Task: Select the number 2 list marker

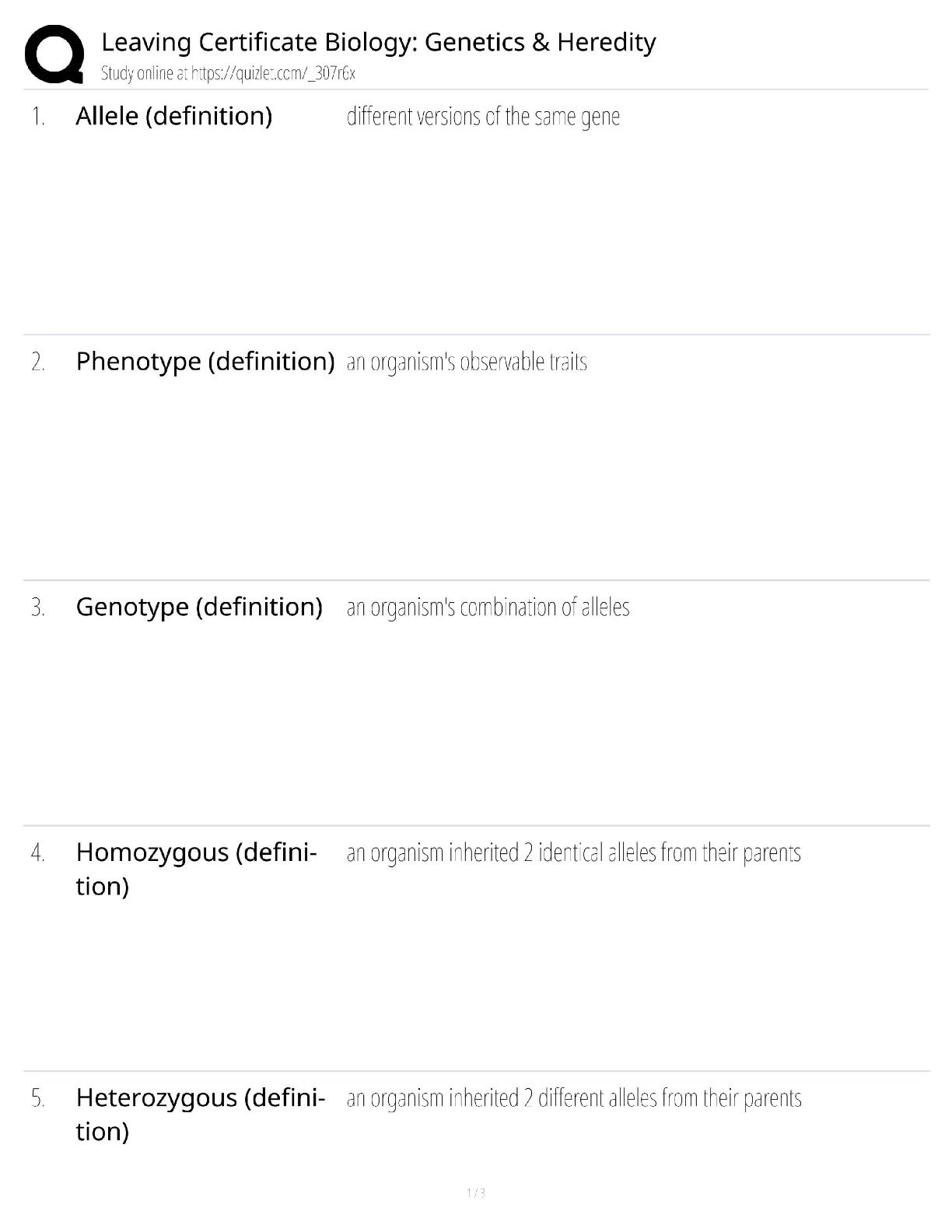Action: pyautogui.click(x=38, y=362)
